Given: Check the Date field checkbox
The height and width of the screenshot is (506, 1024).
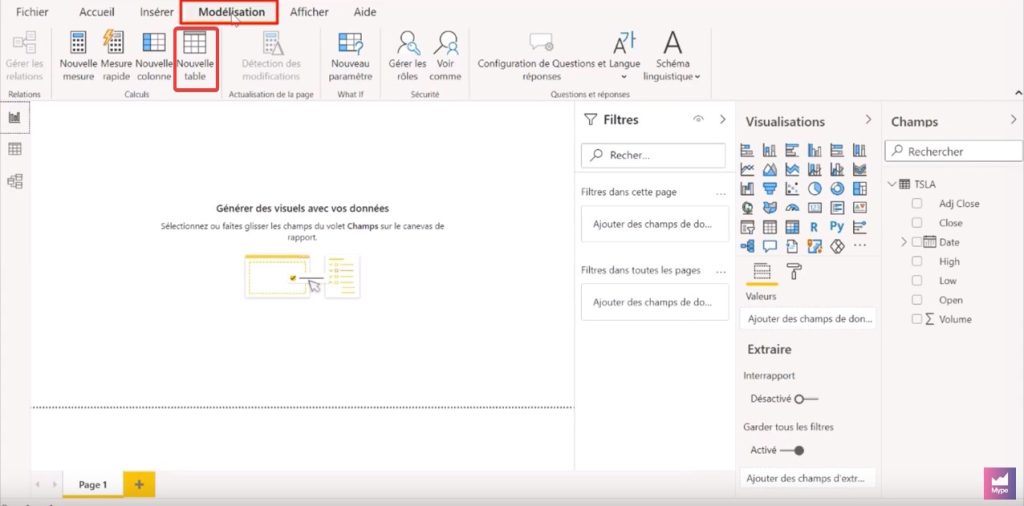Looking at the screenshot, I should (x=917, y=242).
